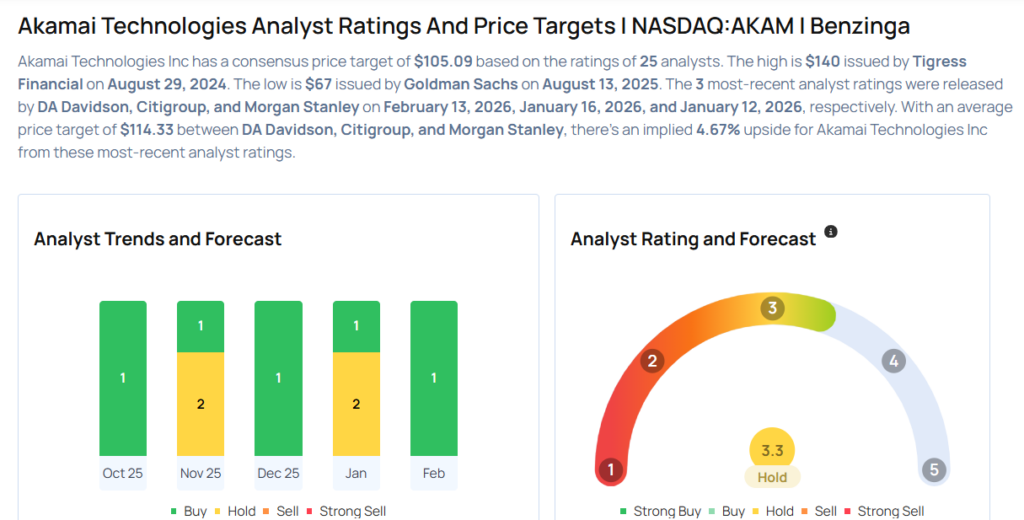
Task: Select the Oct 25 green Buy bar
Action: click(123, 378)
